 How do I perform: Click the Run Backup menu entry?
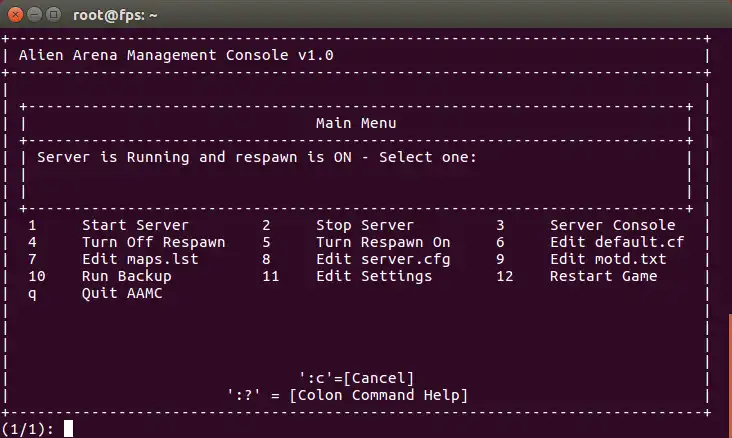click(x=126, y=276)
